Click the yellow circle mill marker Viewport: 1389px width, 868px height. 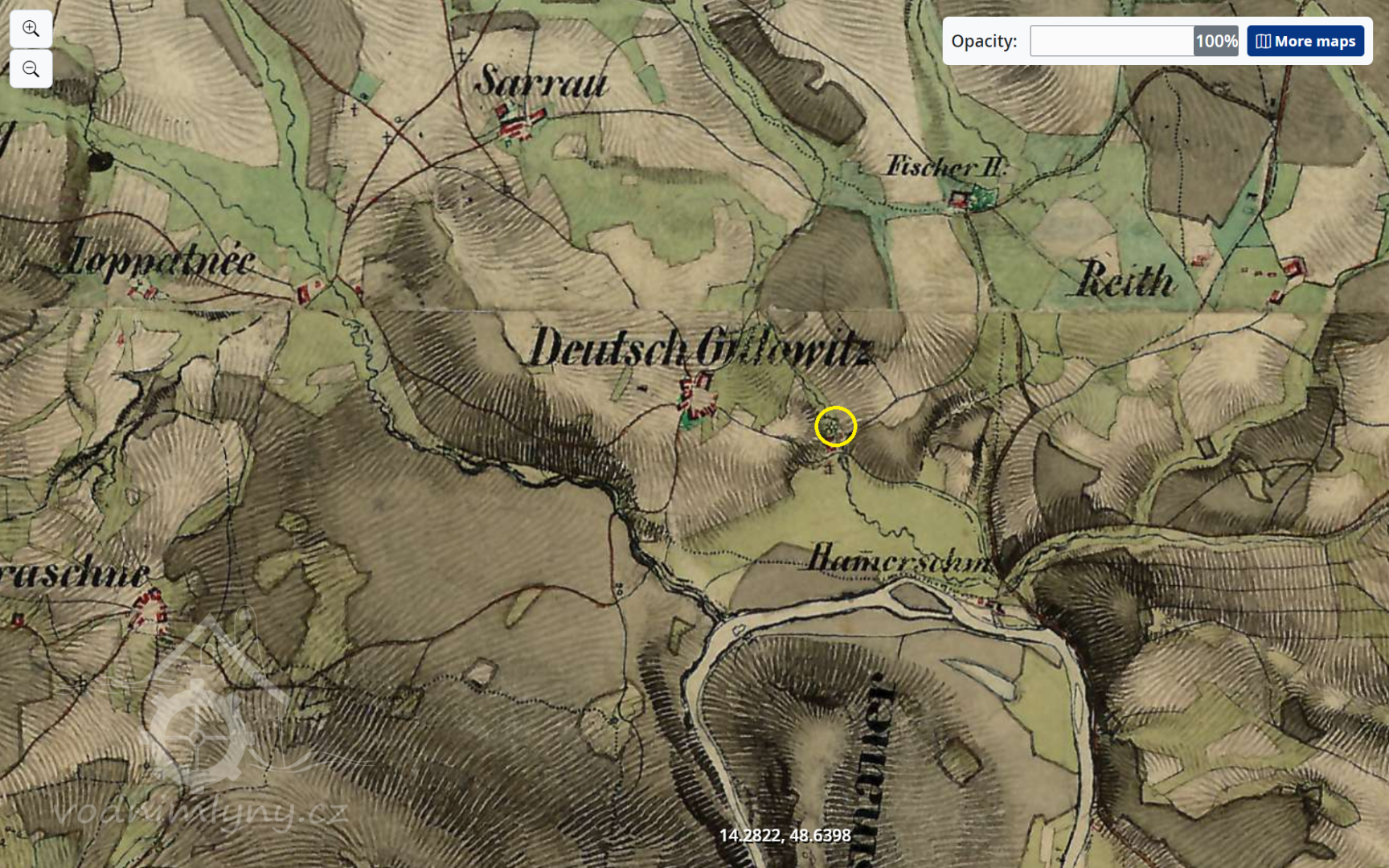coord(835,427)
